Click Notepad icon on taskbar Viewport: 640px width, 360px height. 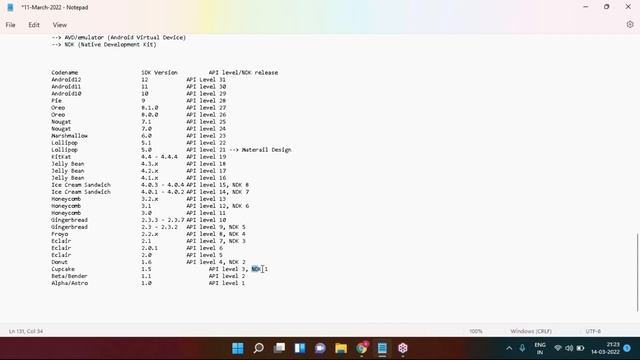pos(382,348)
